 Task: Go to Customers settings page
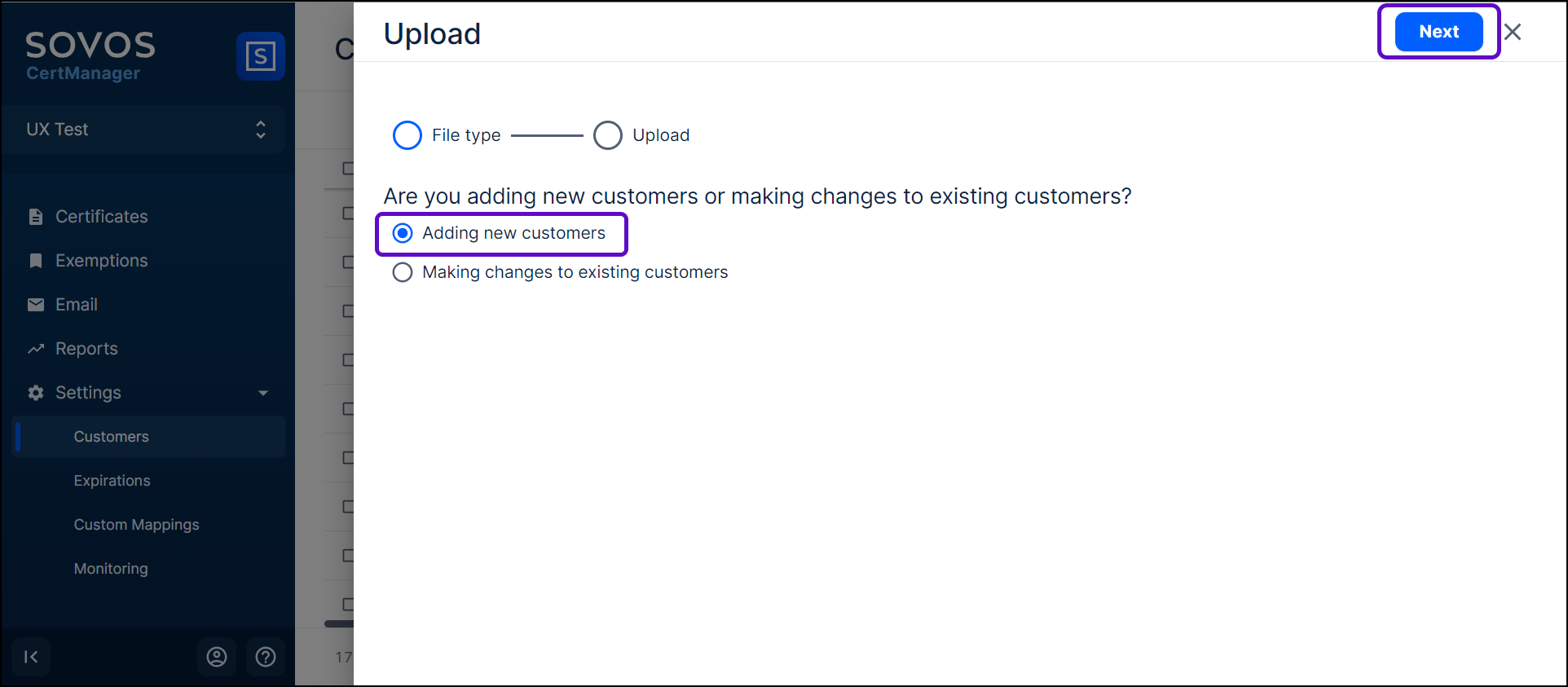coord(111,437)
